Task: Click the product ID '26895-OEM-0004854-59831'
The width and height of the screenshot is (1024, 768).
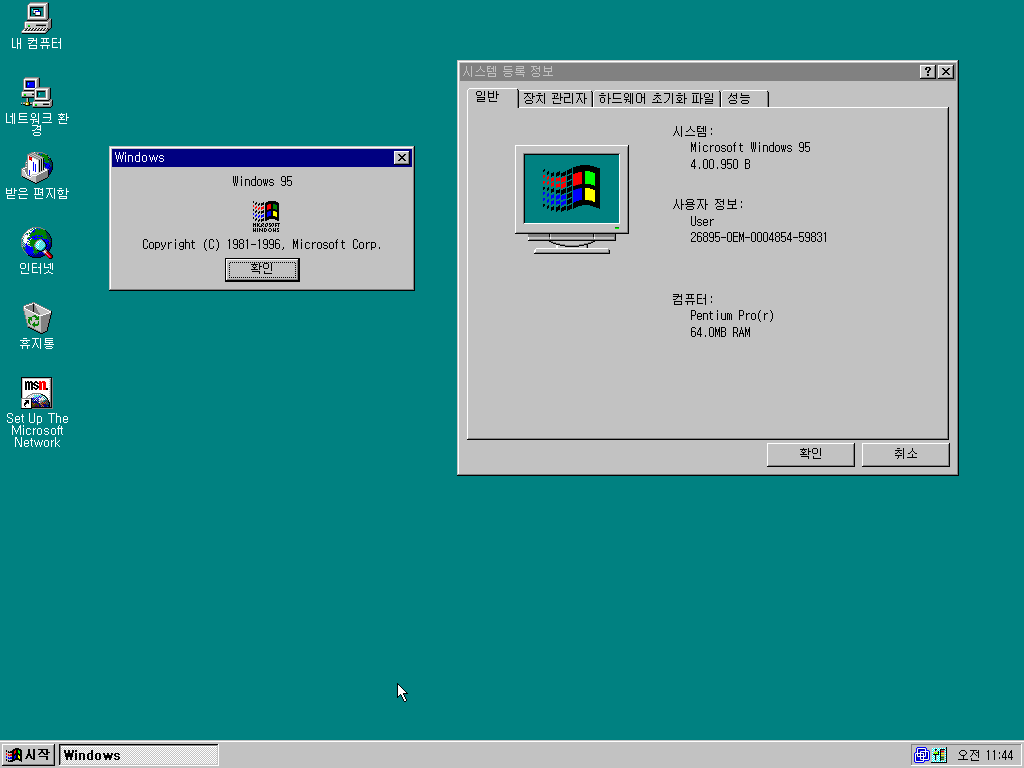Action: (x=758, y=238)
